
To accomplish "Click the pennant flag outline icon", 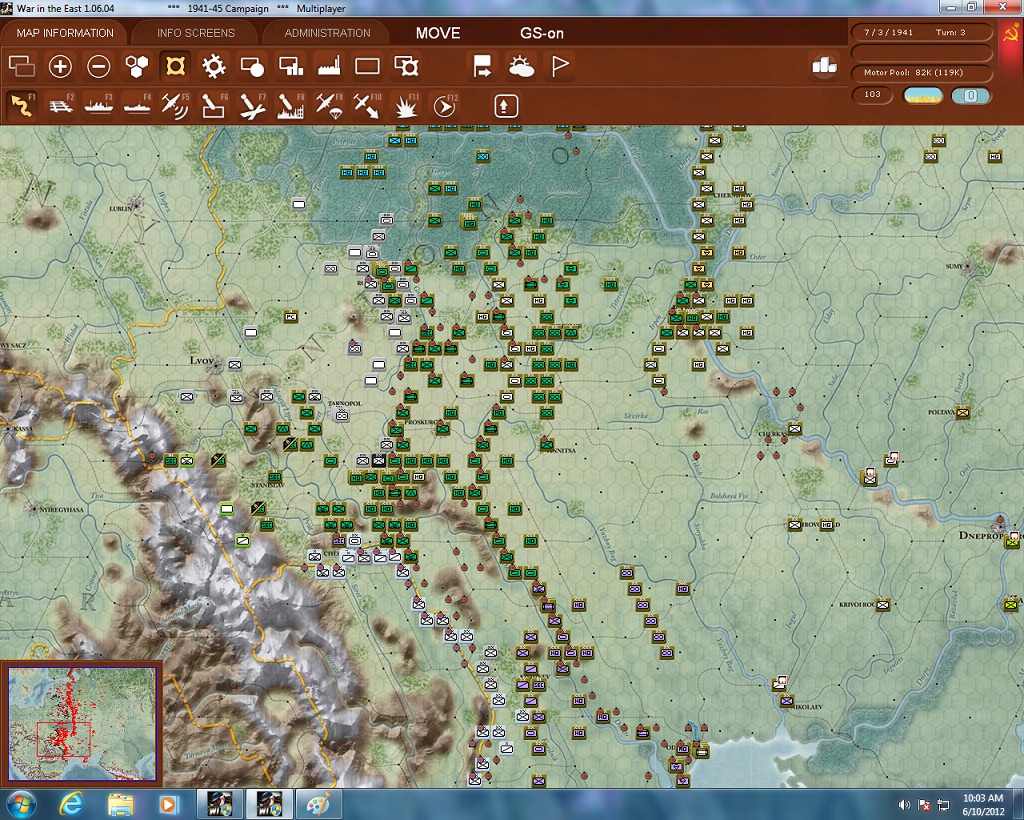I will point(560,66).
